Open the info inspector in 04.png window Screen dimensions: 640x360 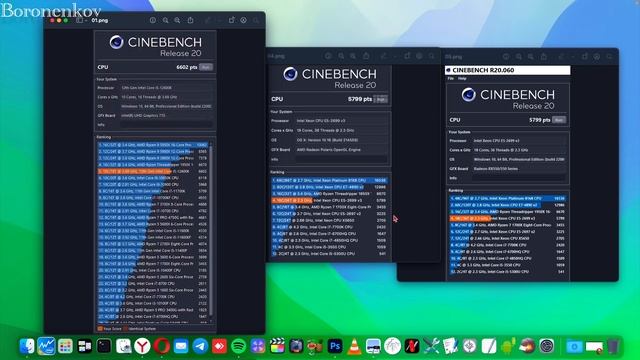click(x=328, y=56)
